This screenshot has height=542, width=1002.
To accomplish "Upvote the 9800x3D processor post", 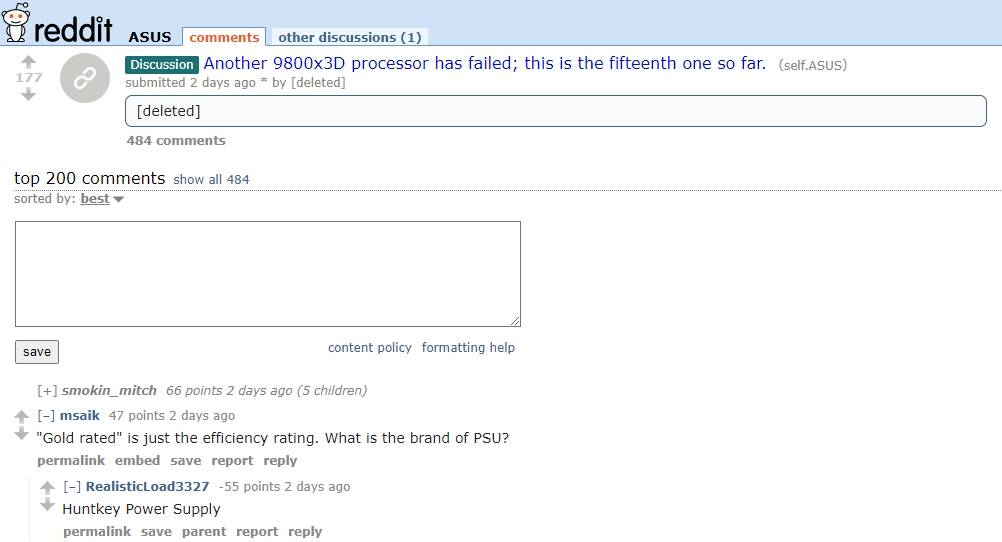I will (x=28, y=61).
